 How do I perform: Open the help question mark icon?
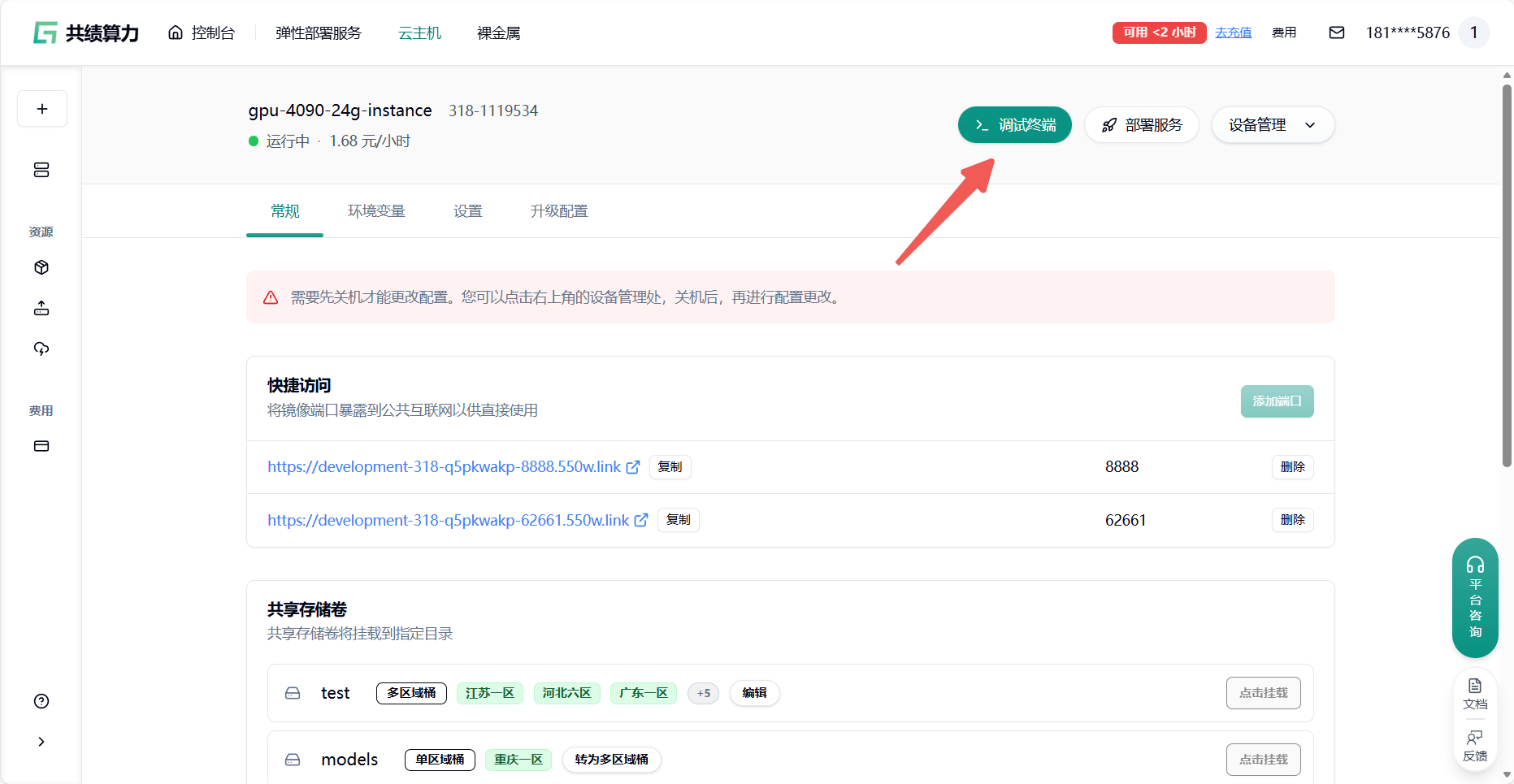coord(41,701)
